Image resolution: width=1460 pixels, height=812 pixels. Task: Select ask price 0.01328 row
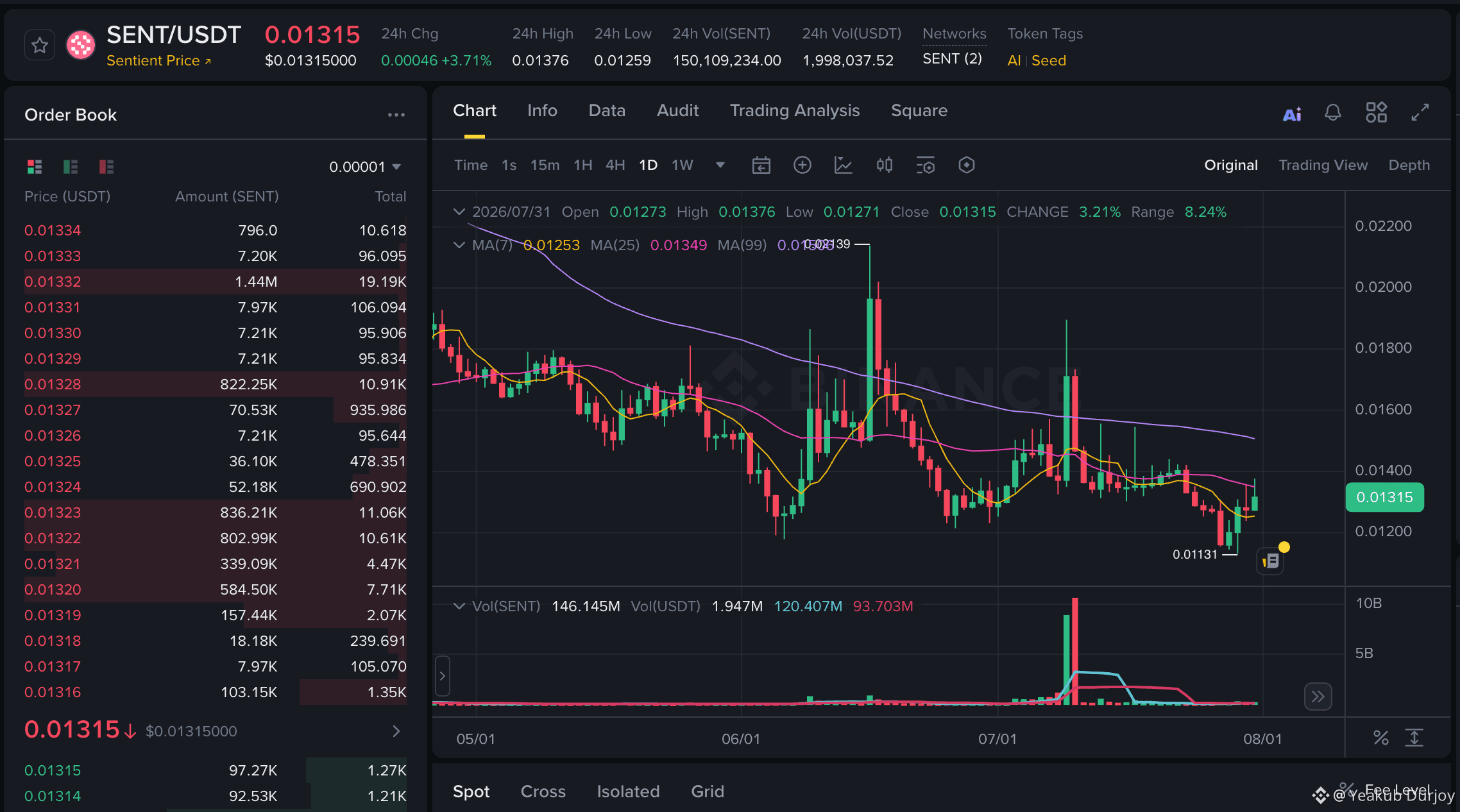tap(216, 384)
